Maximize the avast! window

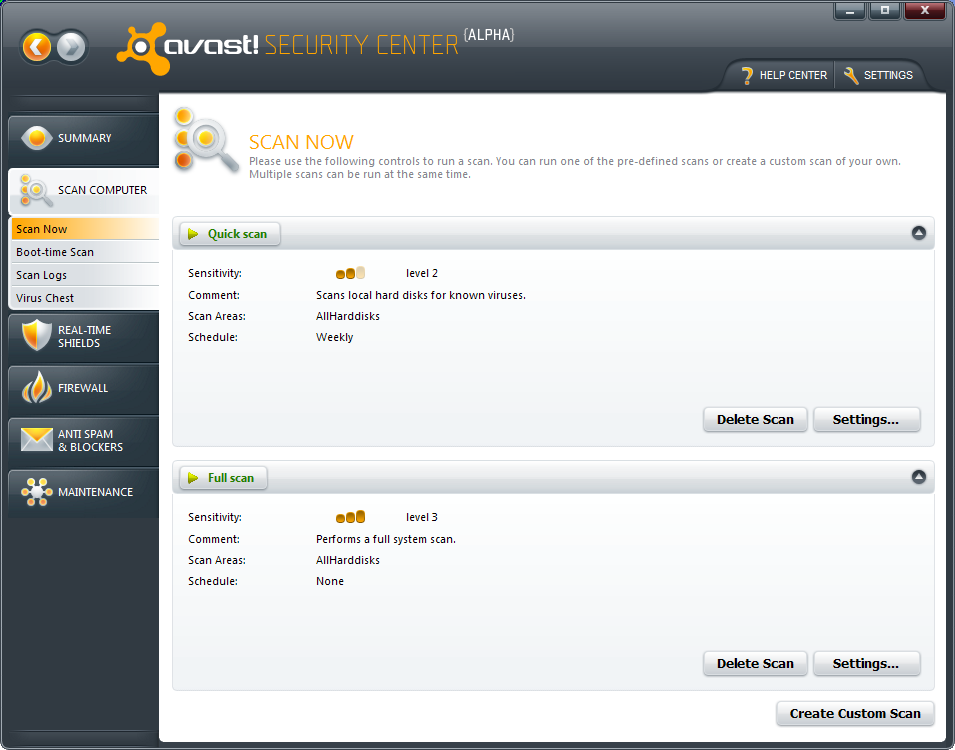[x=885, y=11]
